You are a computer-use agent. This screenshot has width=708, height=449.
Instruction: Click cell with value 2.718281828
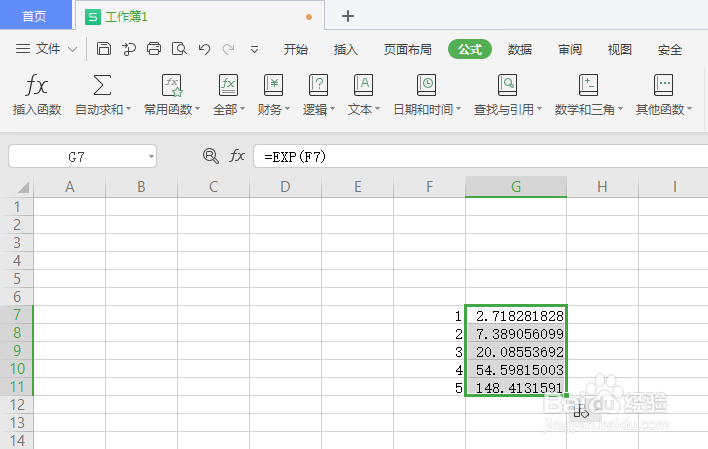(x=516, y=315)
